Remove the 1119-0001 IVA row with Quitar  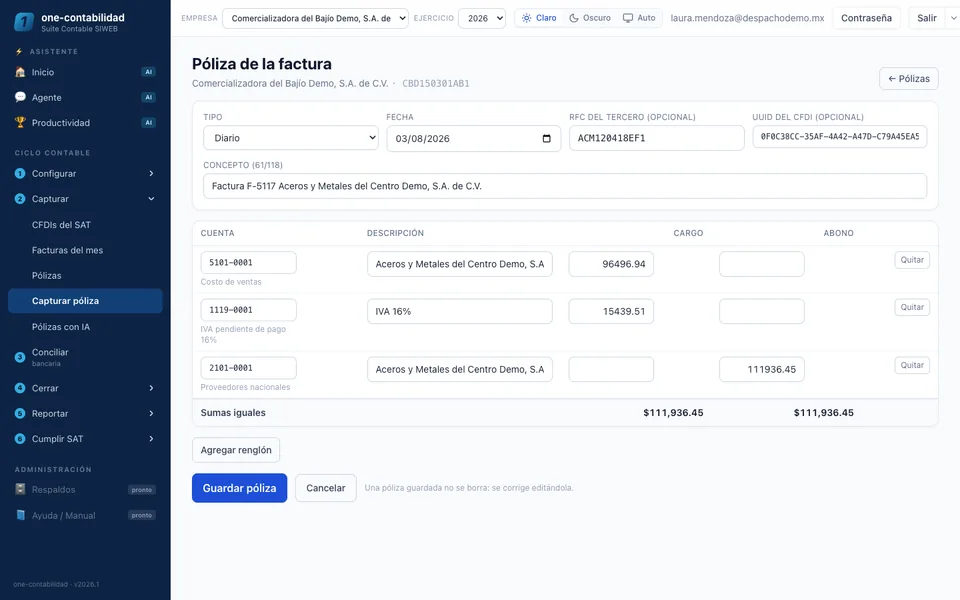click(912, 307)
